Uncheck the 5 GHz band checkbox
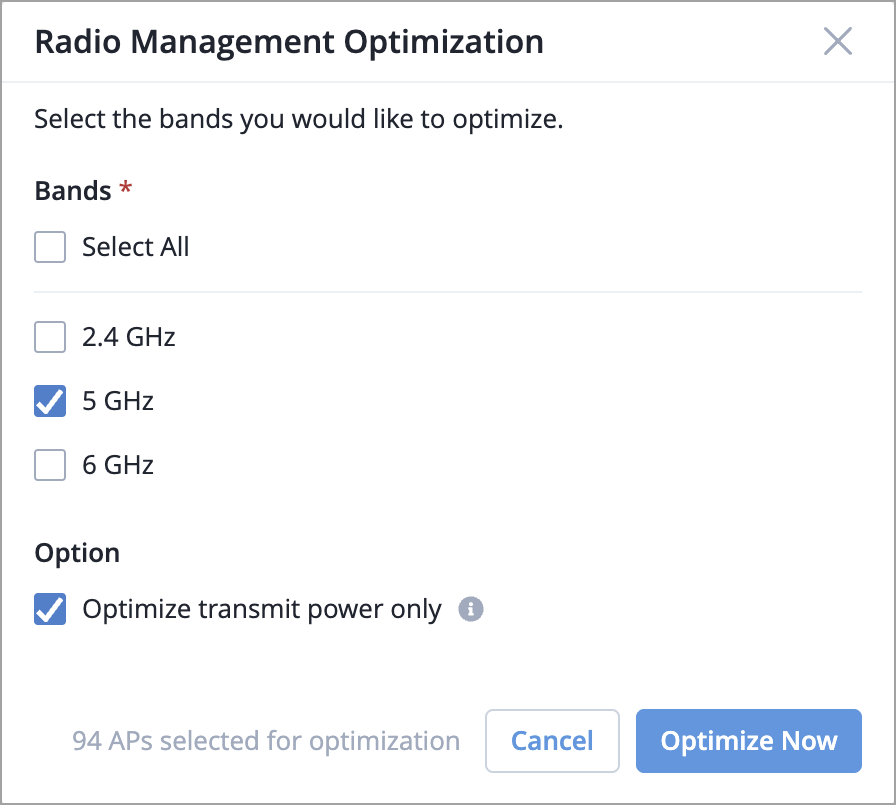The width and height of the screenshot is (896, 805). 50,401
